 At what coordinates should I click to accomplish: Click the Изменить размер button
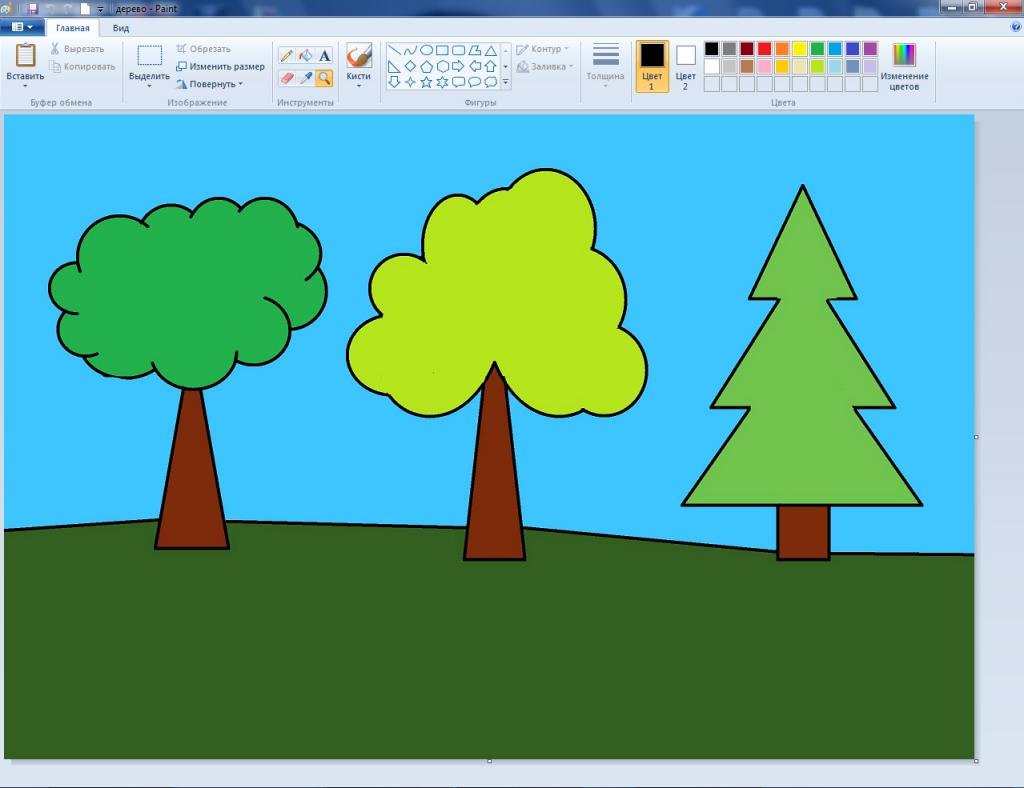click(220, 66)
